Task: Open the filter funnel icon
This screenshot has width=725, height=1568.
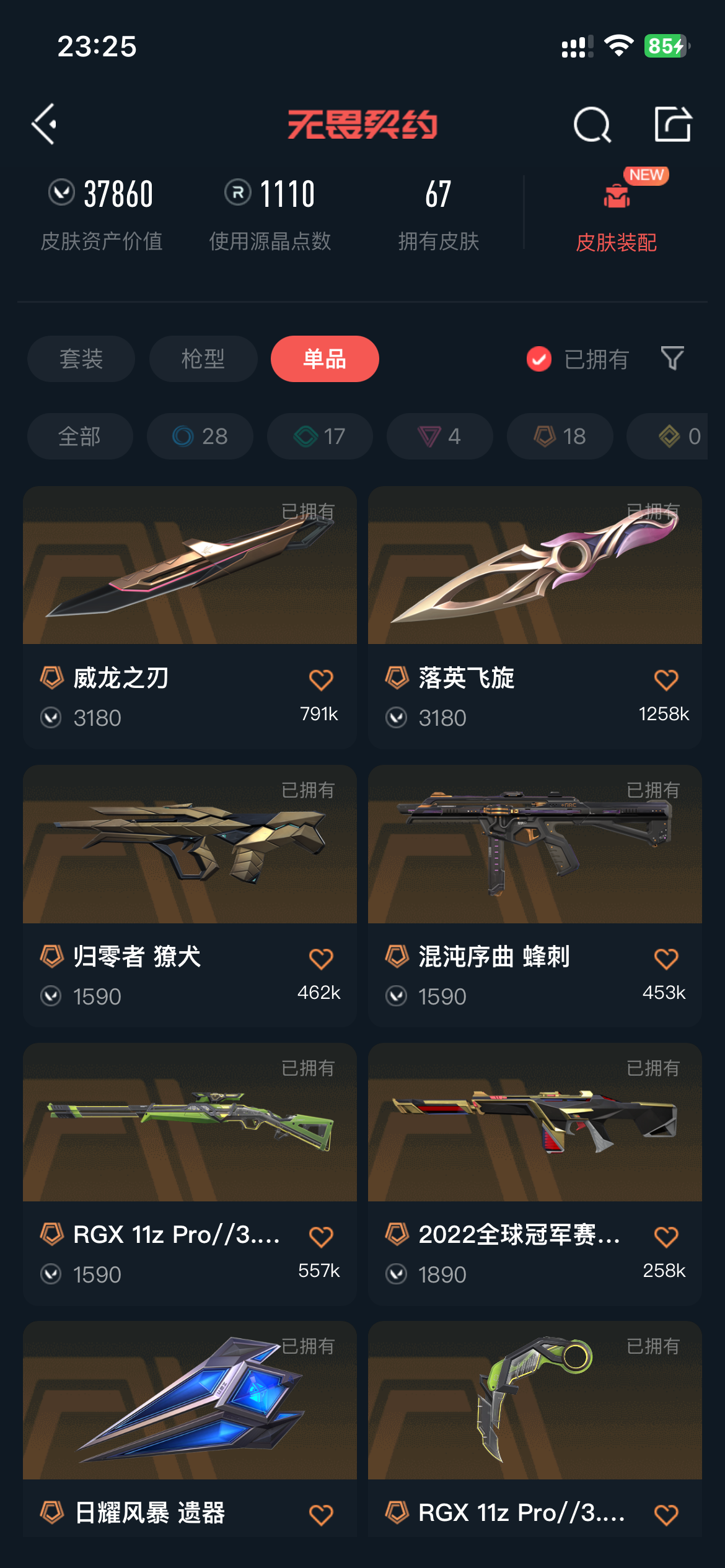Action: (x=672, y=359)
